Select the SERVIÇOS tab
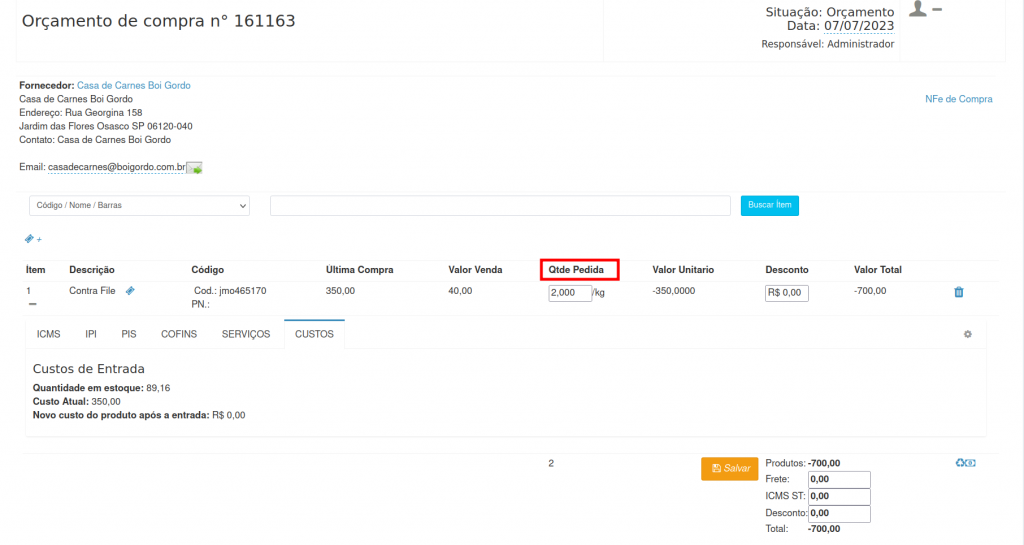1024x545 pixels. [x=246, y=334]
